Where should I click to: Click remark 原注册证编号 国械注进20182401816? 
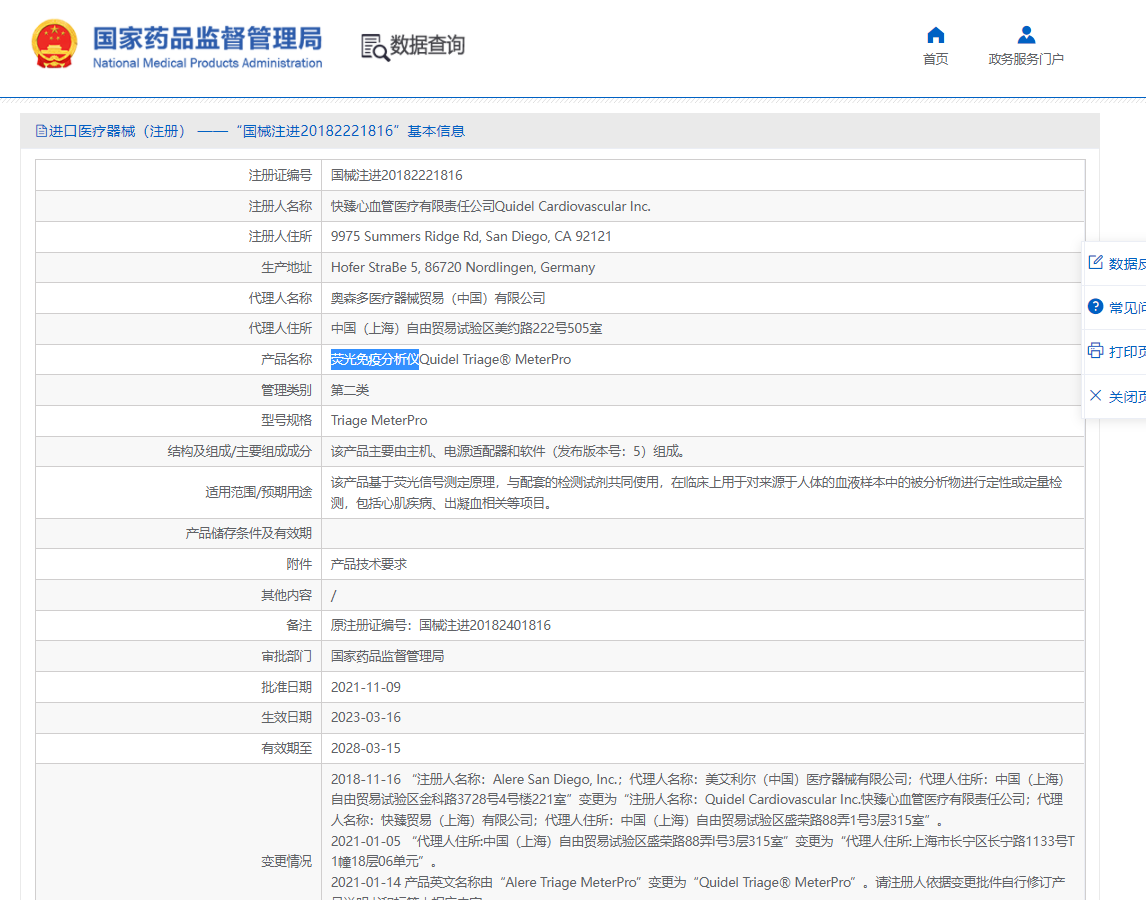point(441,626)
